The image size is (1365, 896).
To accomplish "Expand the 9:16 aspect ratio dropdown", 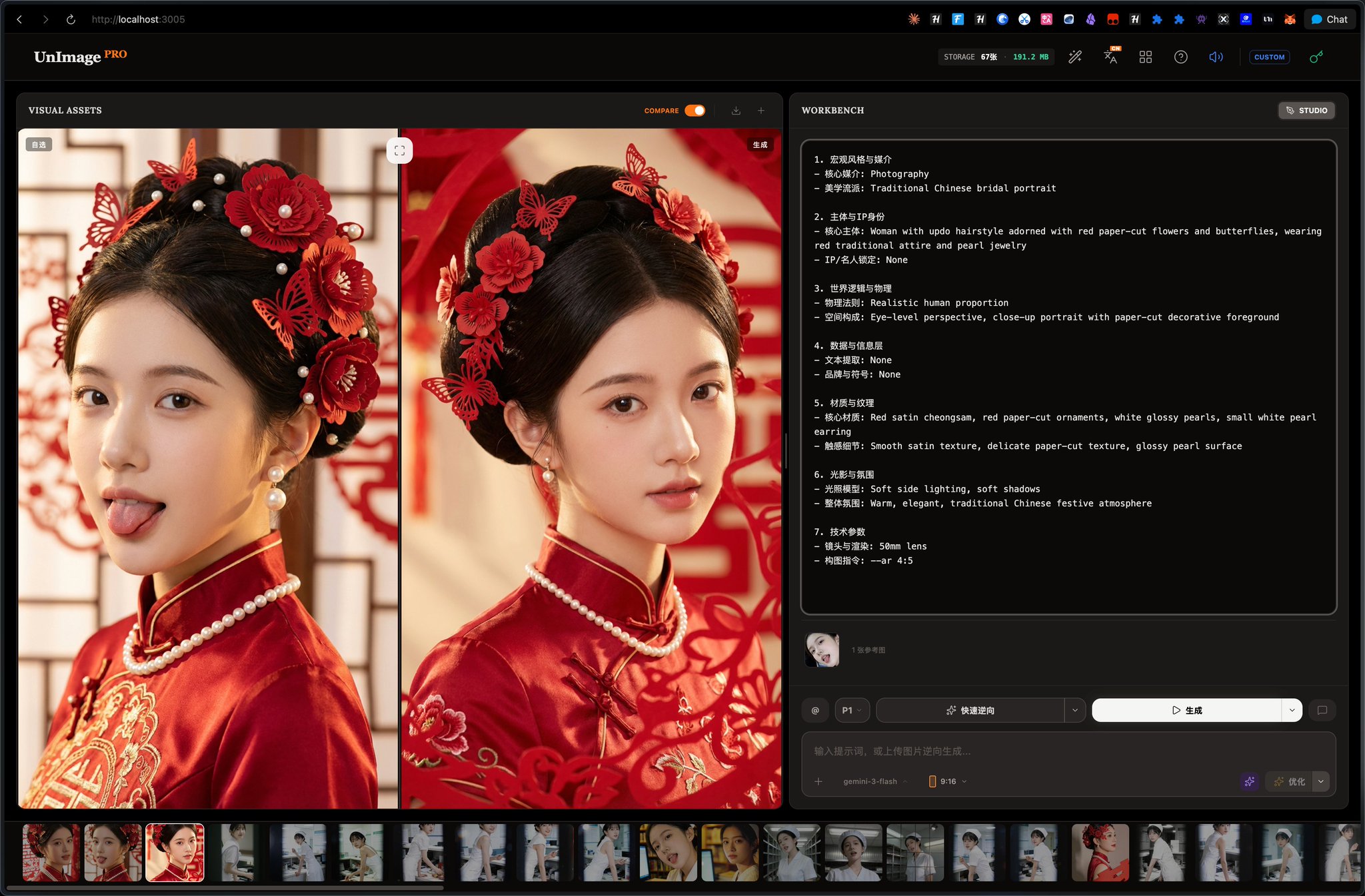I will (x=948, y=781).
